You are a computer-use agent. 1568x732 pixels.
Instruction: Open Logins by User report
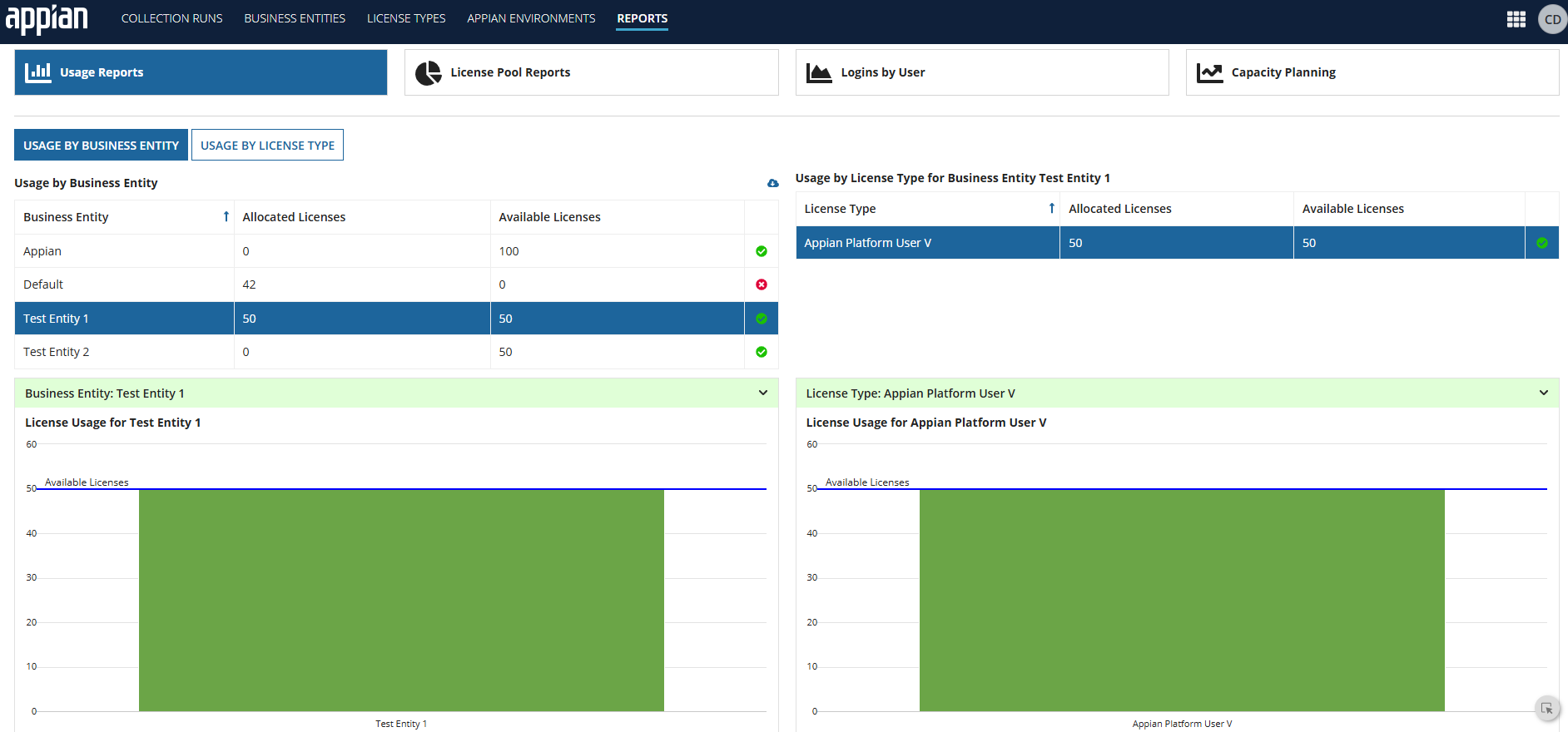981,72
